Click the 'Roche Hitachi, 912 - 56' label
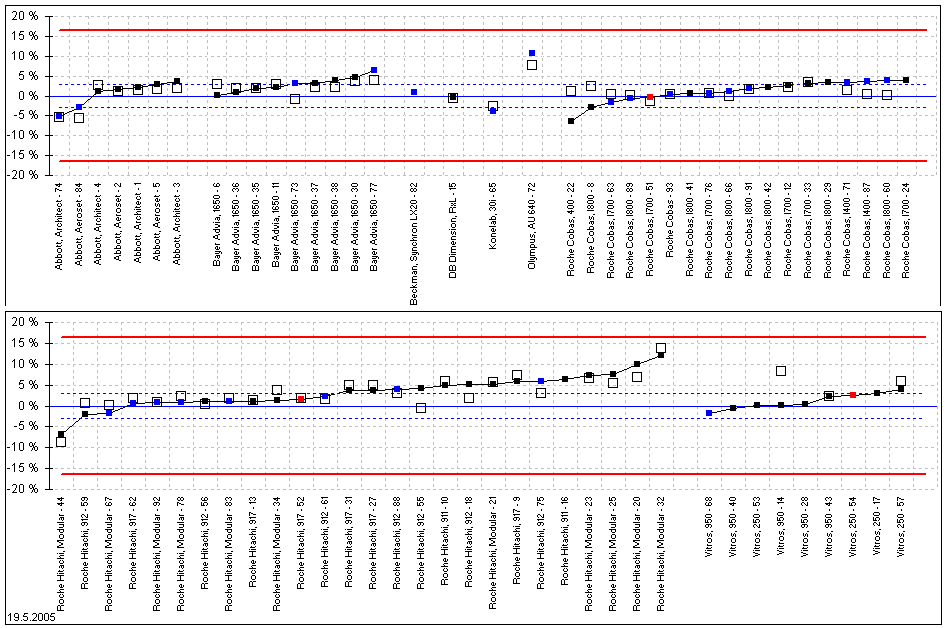Image resolution: width=948 pixels, height=628 pixels. (205, 543)
